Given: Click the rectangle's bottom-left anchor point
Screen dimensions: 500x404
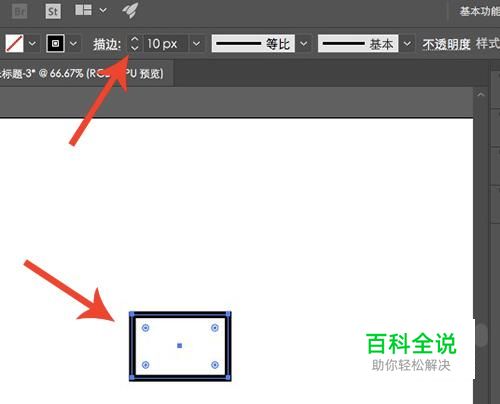Looking at the screenshot, I should point(132,377).
